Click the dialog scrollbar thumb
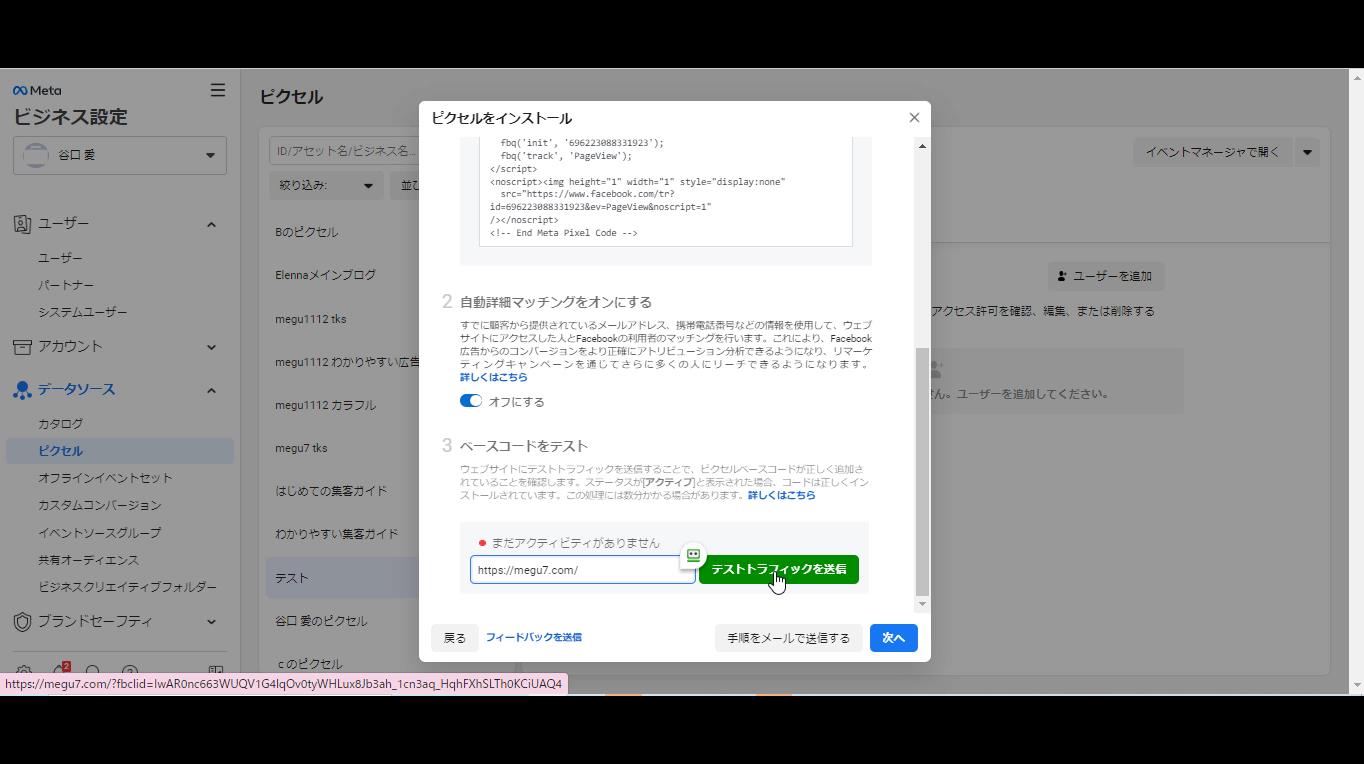This screenshot has height=764, width=1364. [x=922, y=472]
